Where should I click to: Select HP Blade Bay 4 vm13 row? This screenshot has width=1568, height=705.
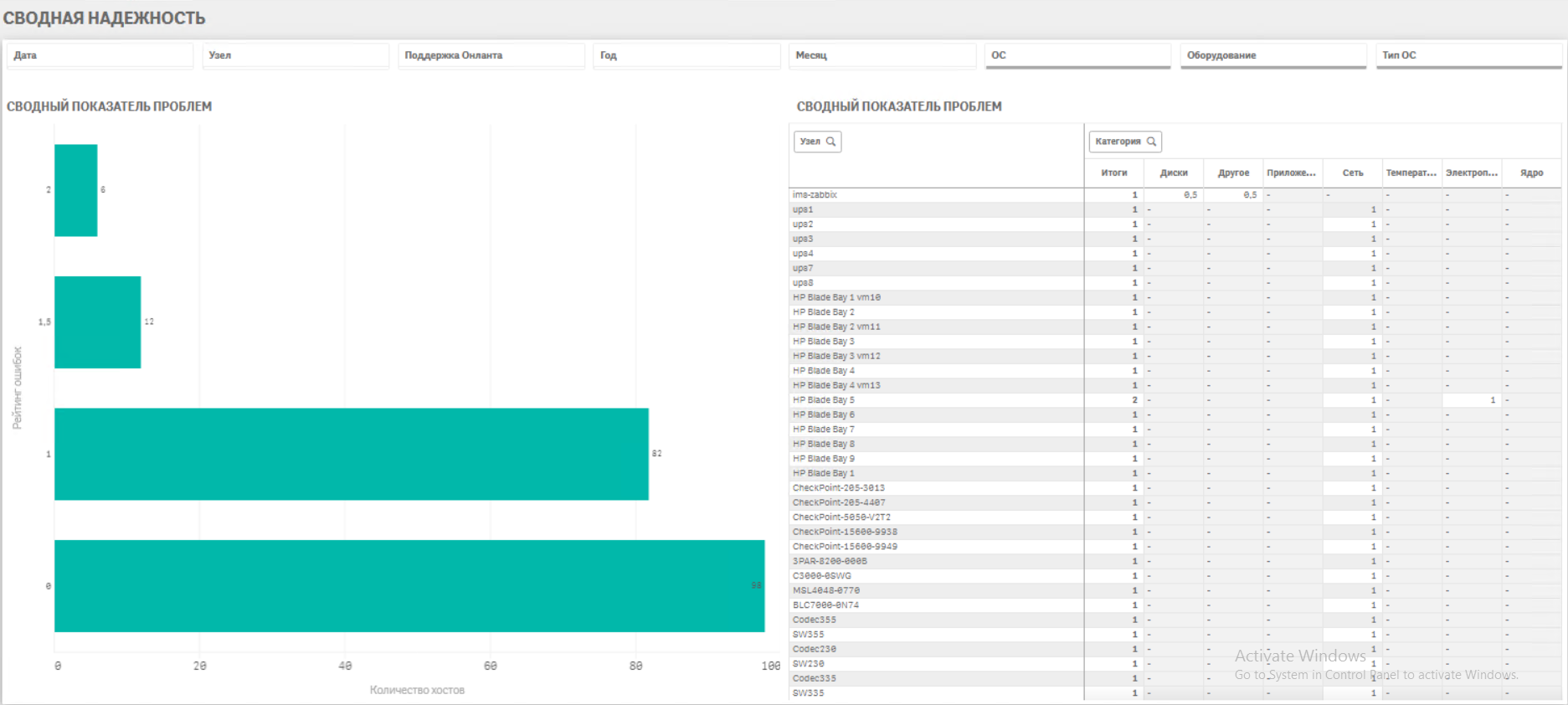coord(936,385)
